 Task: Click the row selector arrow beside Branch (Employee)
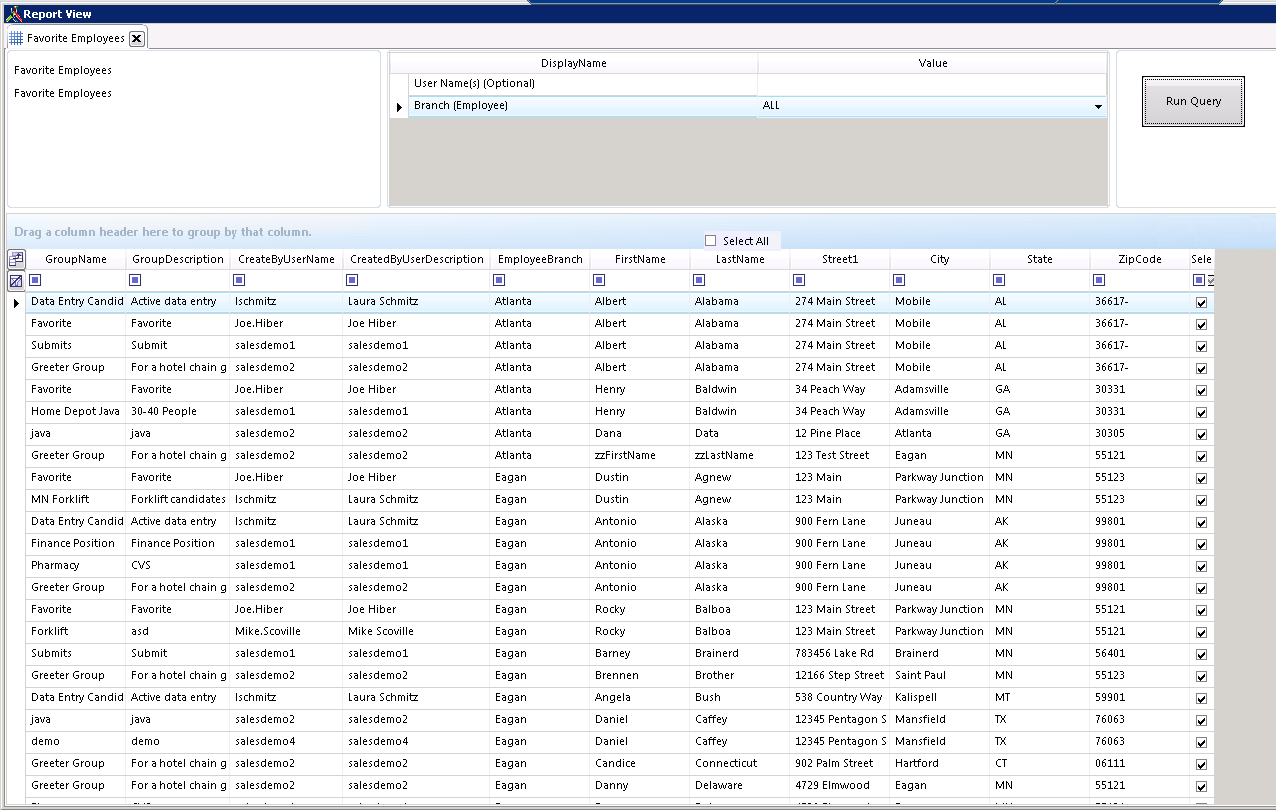(400, 106)
